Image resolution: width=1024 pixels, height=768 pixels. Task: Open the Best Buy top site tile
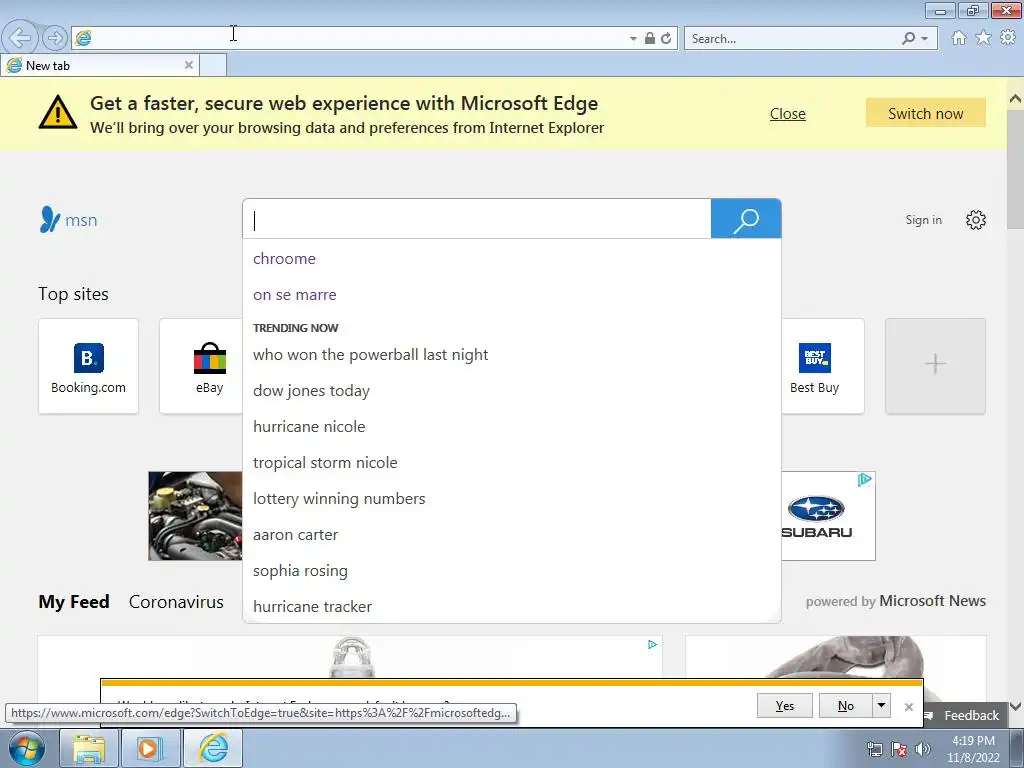823,366
